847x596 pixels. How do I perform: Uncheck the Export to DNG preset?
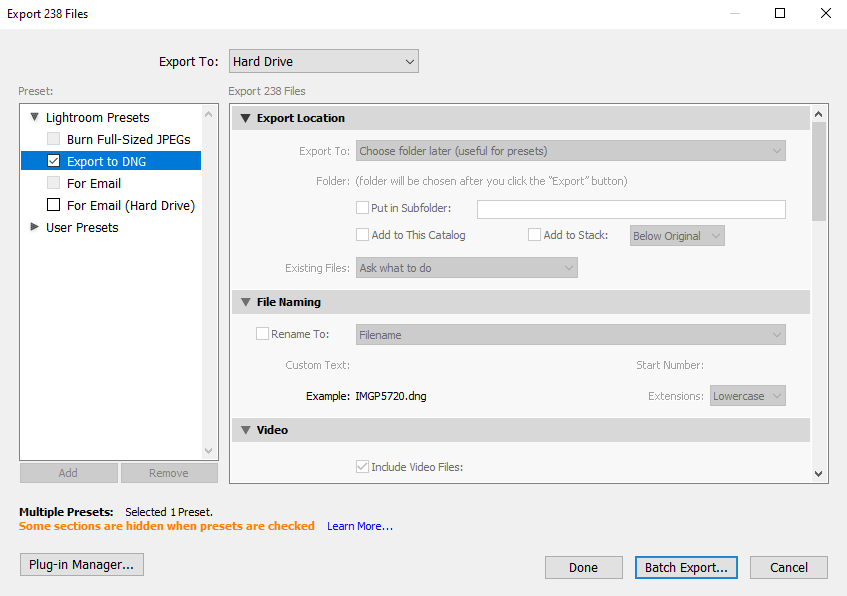(x=54, y=161)
